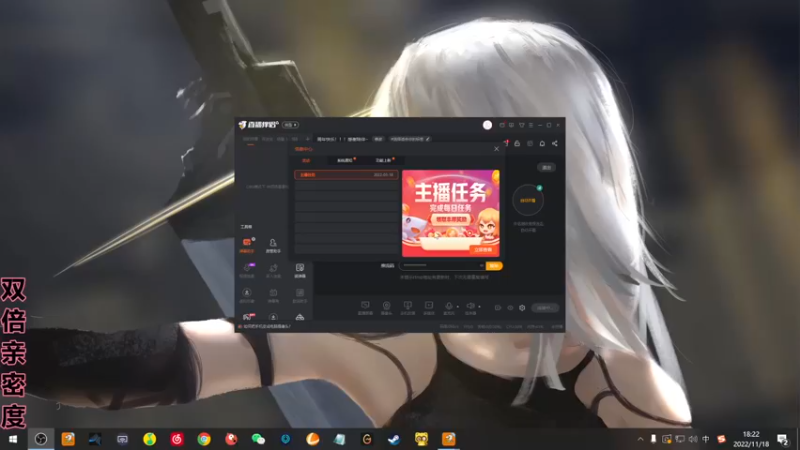Add a window capture source from the bottom toolbar
Screen dimensions: 800x450
(408, 308)
